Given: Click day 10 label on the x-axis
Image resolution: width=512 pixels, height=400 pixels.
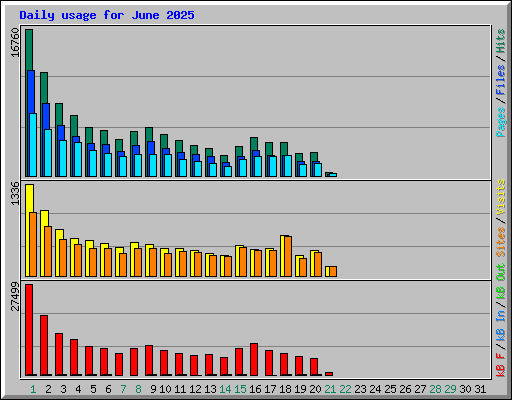Looking at the screenshot, I should (x=165, y=389).
